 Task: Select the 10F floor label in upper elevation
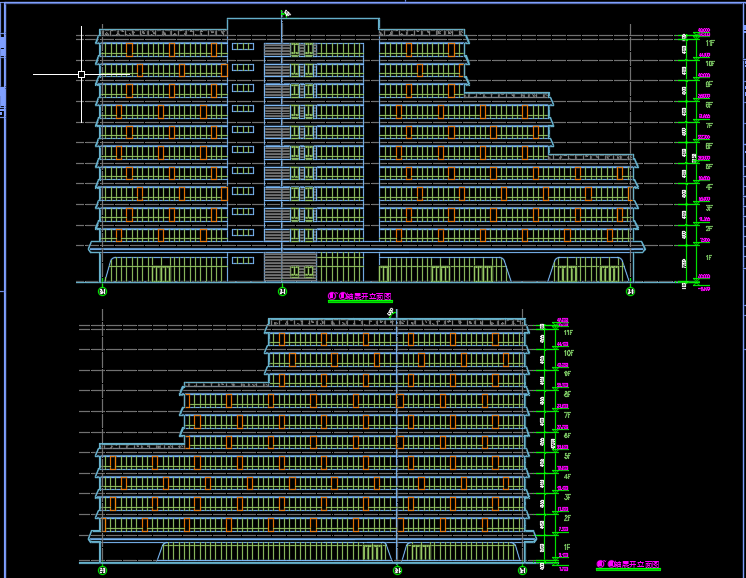(x=710, y=64)
